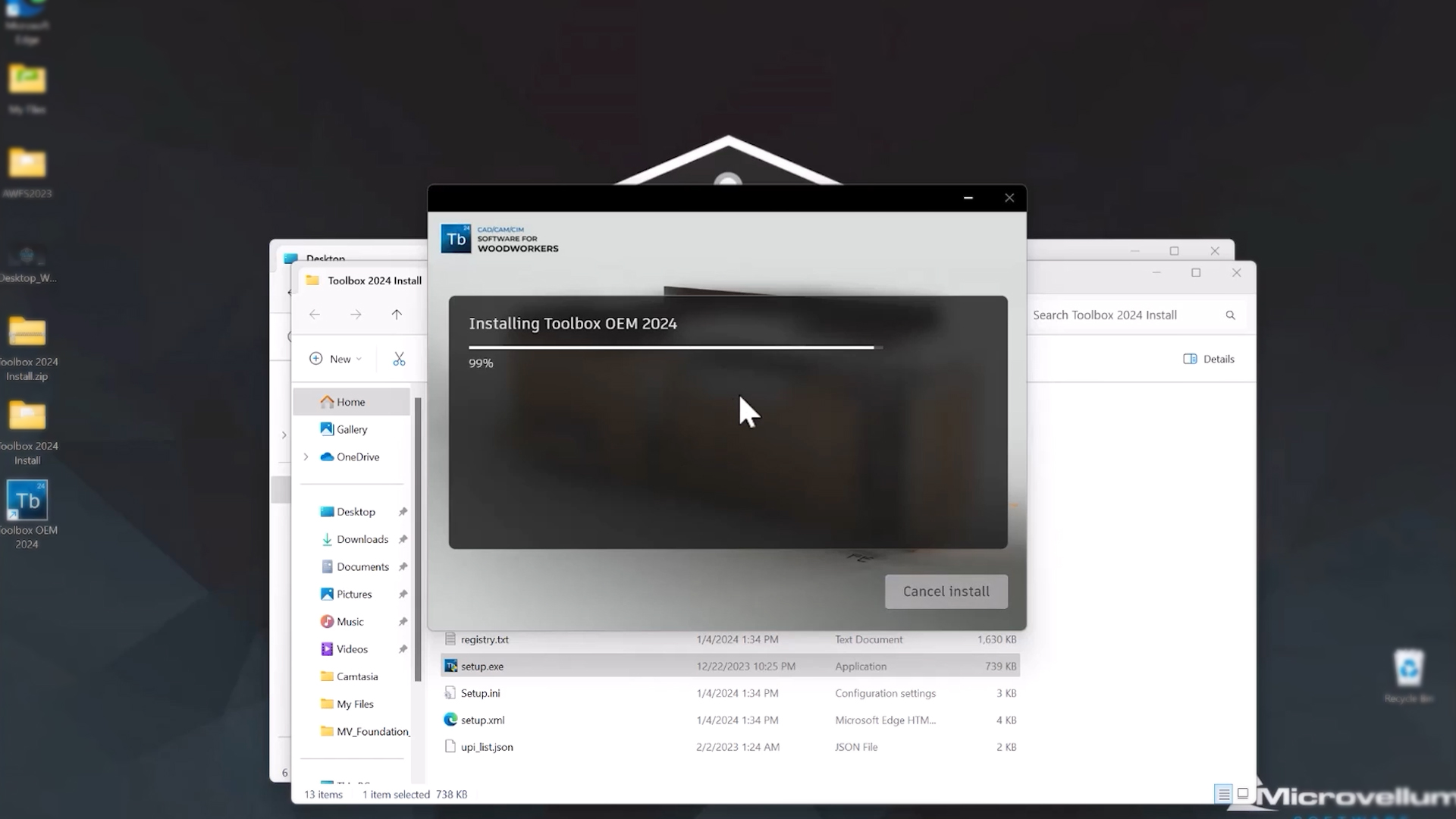Select setup.exe file row
Screen dimensions: 1456x819
[x=730, y=666]
